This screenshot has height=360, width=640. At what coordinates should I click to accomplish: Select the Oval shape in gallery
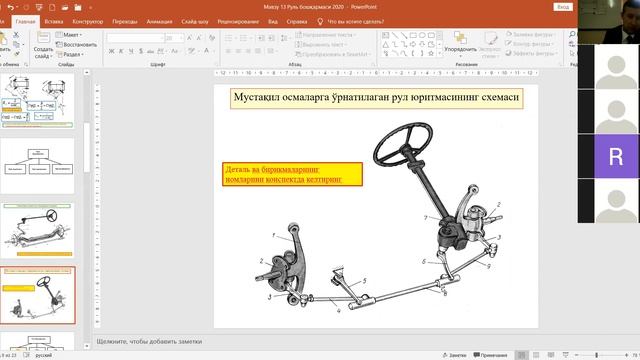tap(422, 35)
